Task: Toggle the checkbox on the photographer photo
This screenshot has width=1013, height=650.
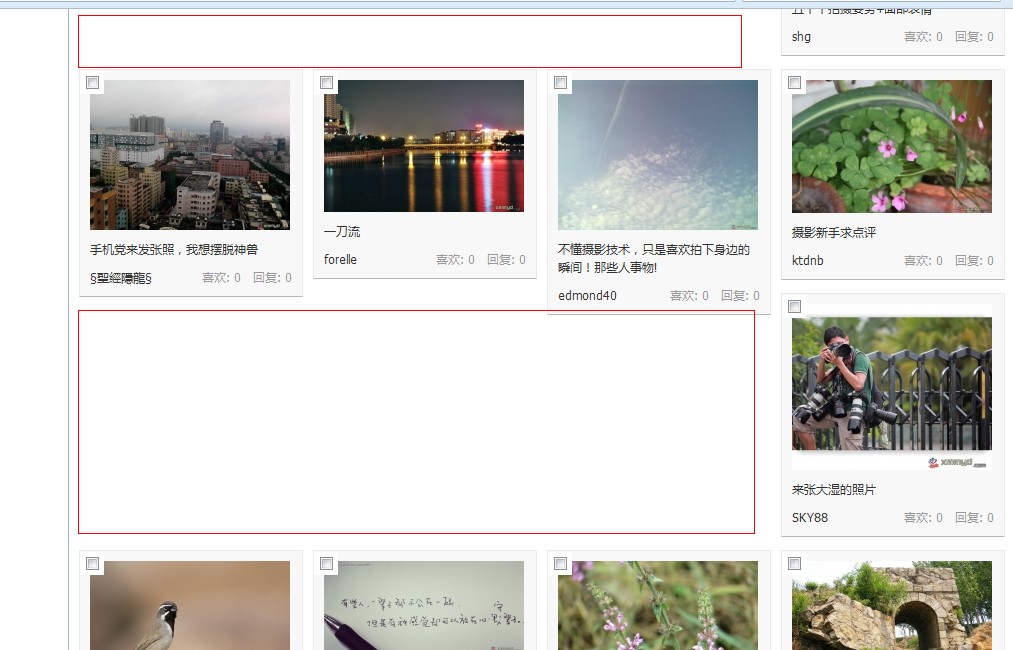Action: [794, 307]
